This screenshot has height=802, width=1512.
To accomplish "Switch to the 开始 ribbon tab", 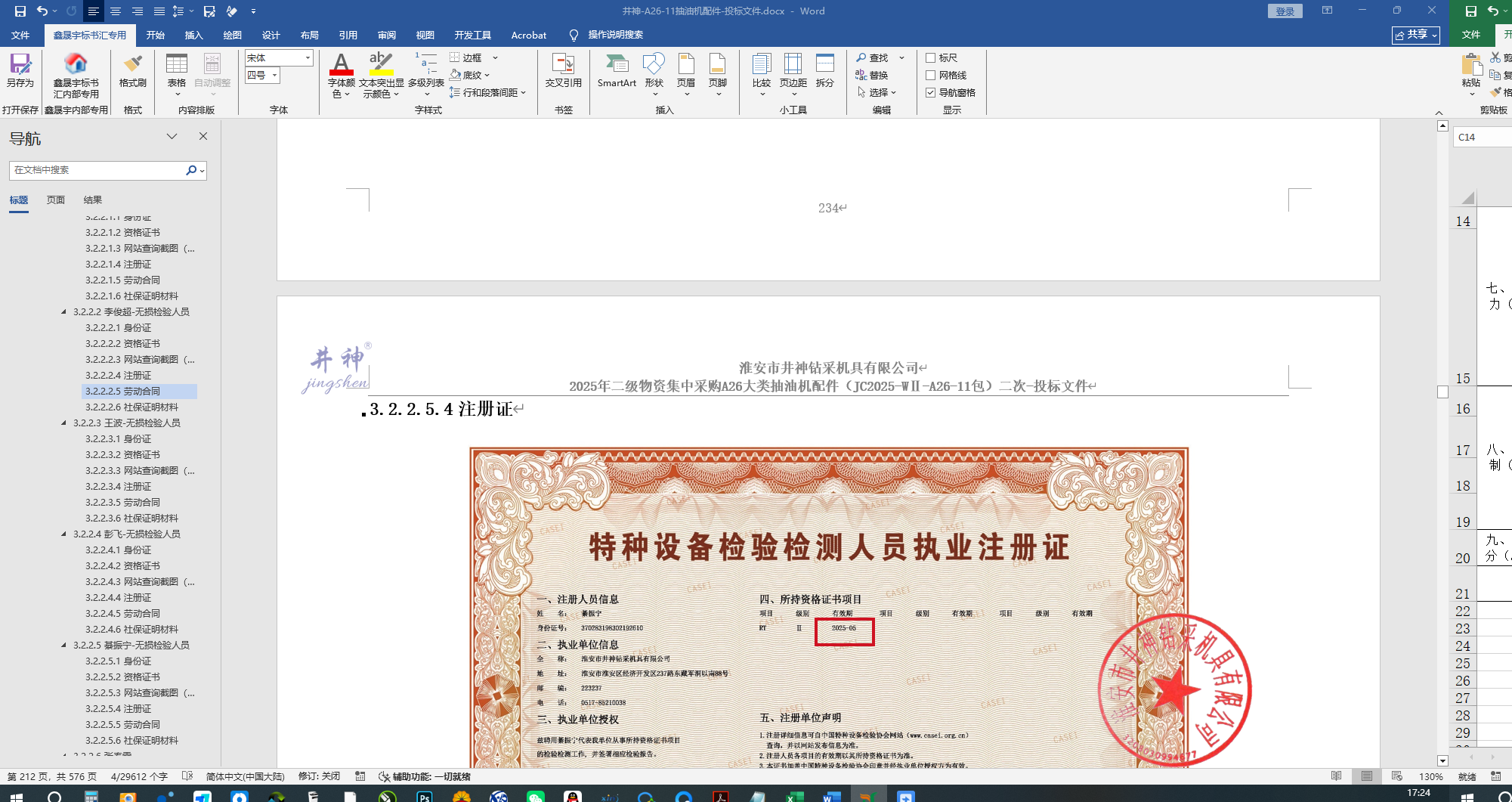I will [x=156, y=35].
